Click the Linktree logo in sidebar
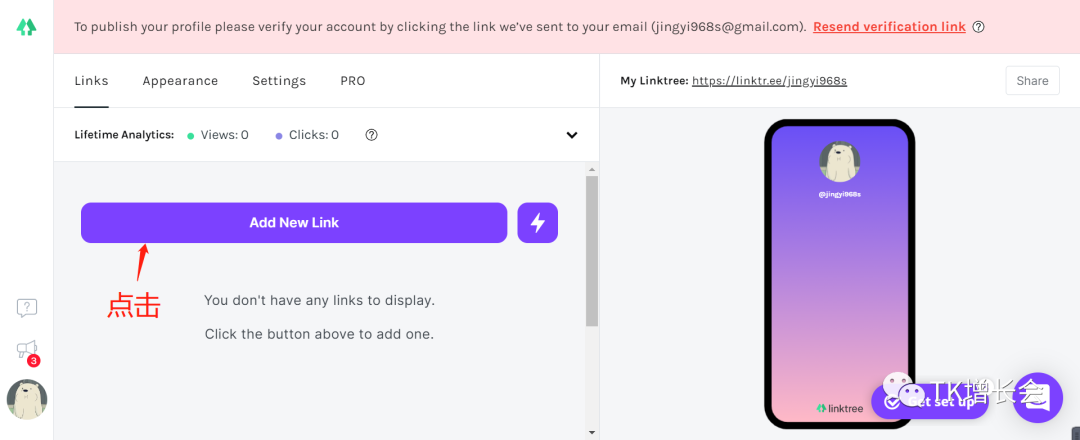 (x=26, y=28)
